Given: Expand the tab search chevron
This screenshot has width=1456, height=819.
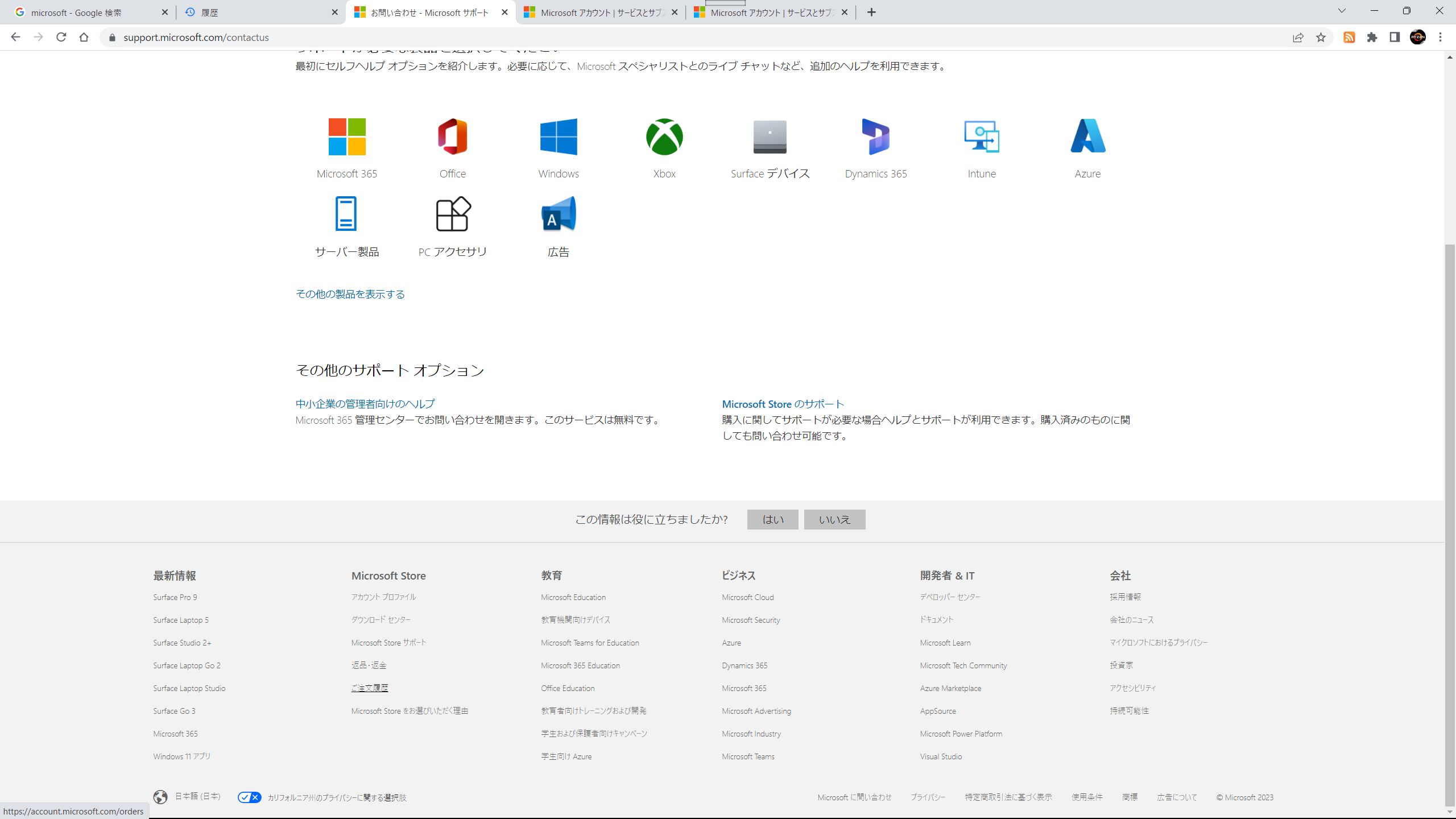Looking at the screenshot, I should pyautogui.click(x=1342, y=11).
